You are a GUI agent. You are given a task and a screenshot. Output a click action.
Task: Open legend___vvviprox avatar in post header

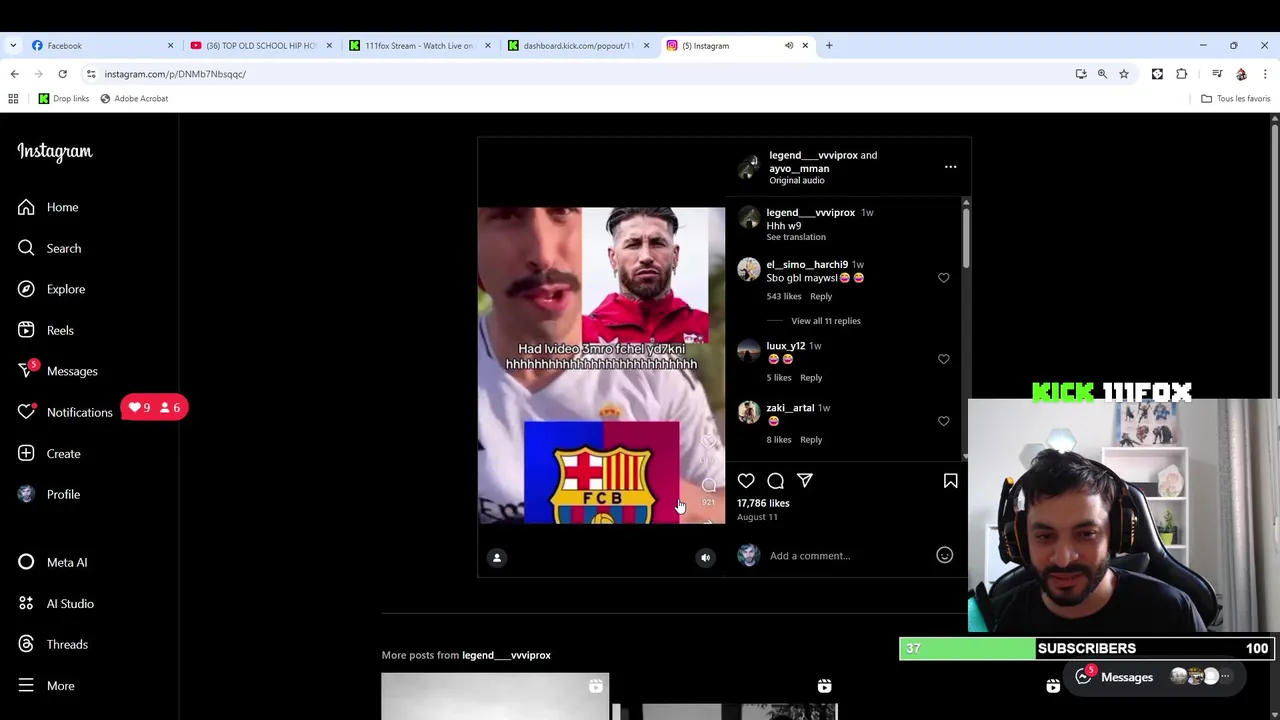tap(748, 167)
